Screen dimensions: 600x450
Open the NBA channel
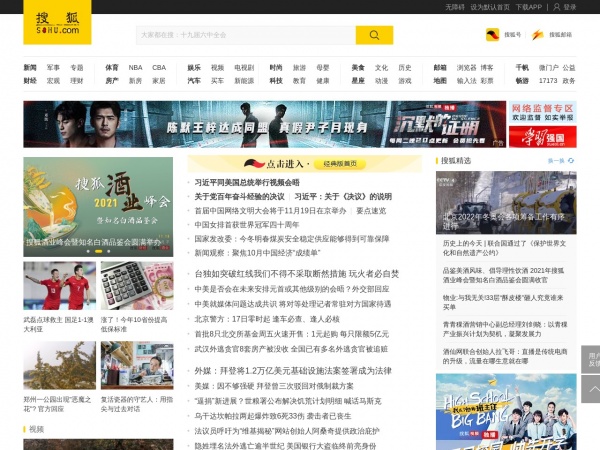pos(135,68)
